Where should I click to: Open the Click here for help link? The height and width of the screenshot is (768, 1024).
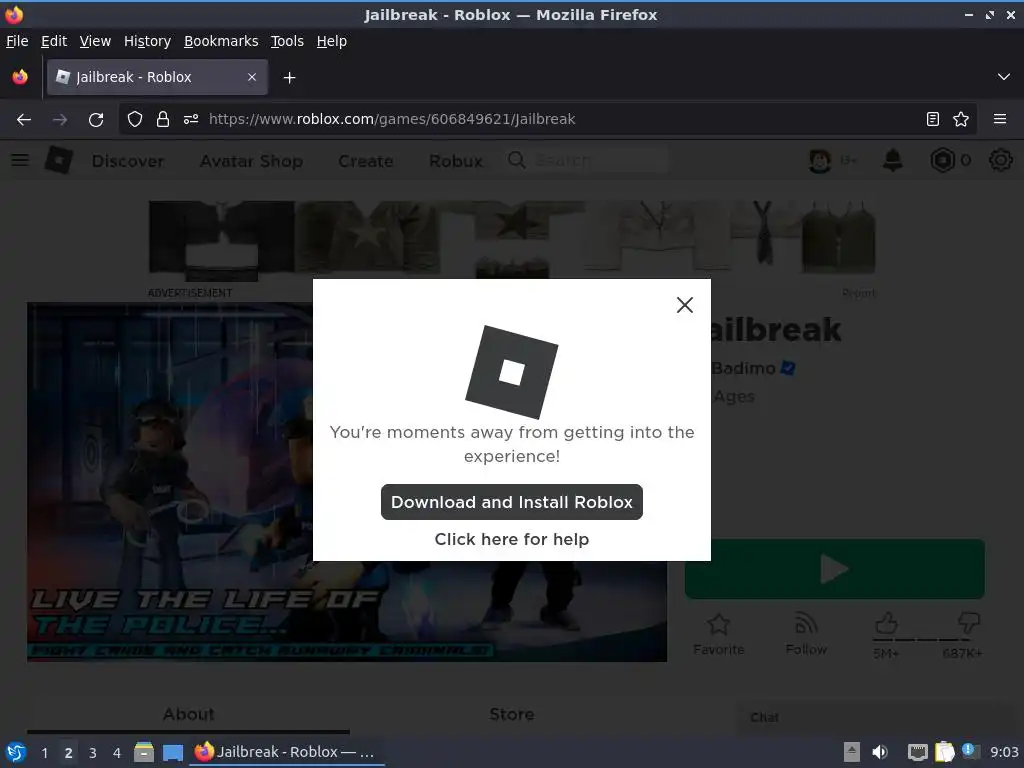511,539
